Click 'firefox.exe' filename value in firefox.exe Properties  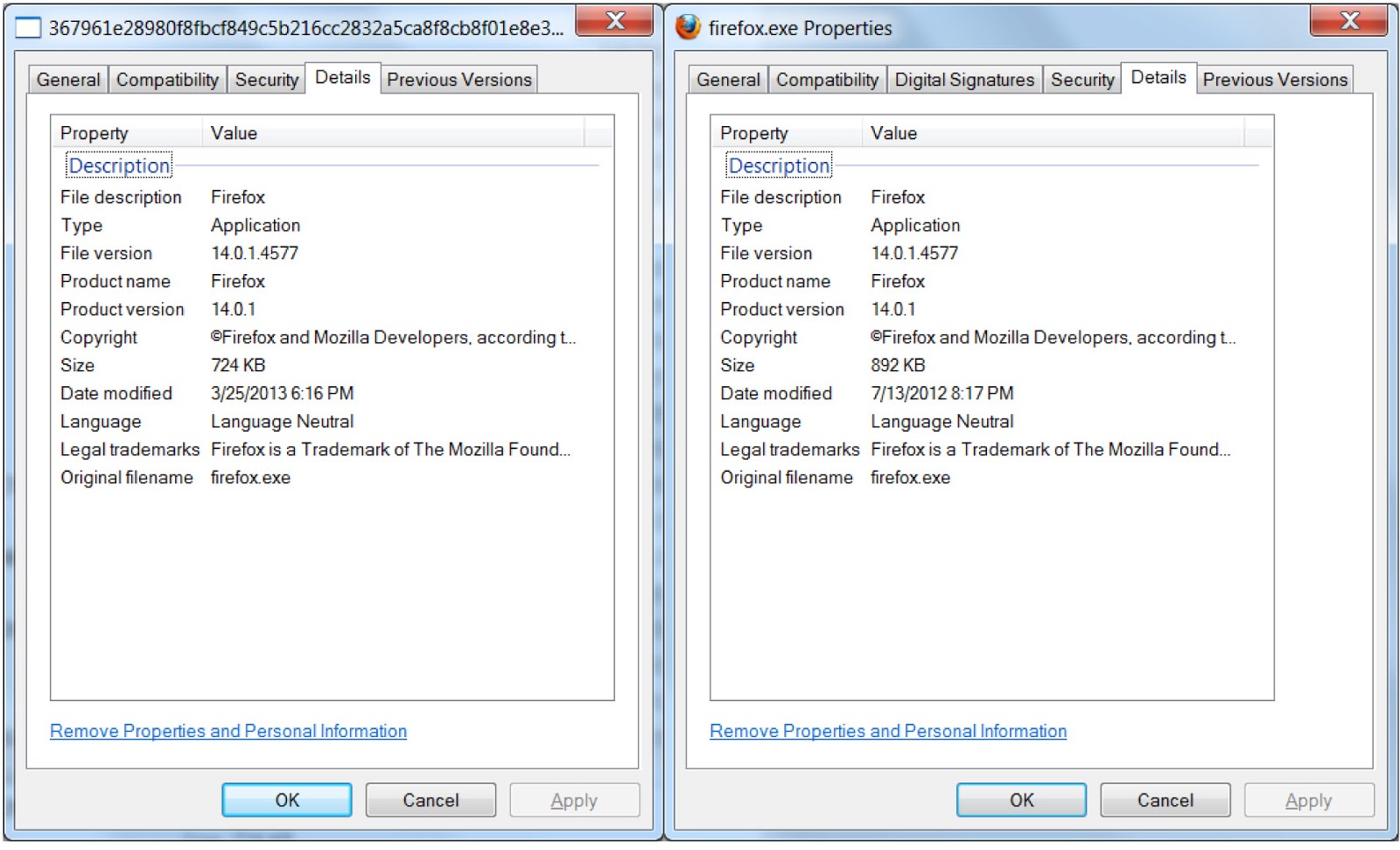pos(911,477)
